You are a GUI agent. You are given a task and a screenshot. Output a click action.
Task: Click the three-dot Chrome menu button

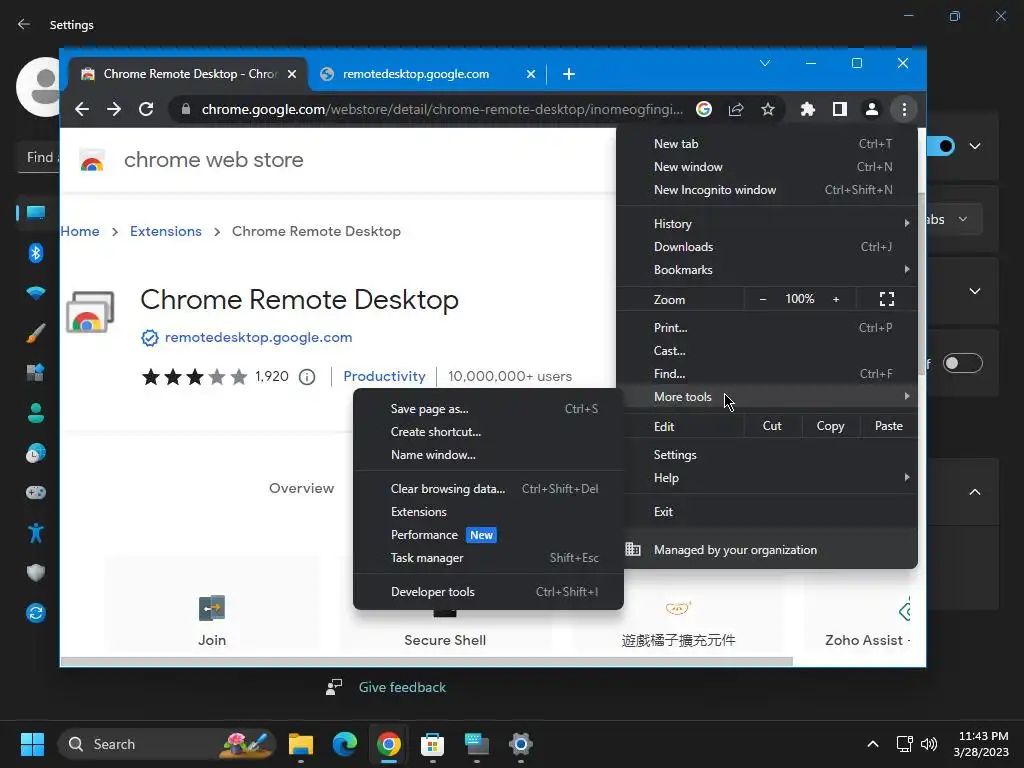(904, 109)
